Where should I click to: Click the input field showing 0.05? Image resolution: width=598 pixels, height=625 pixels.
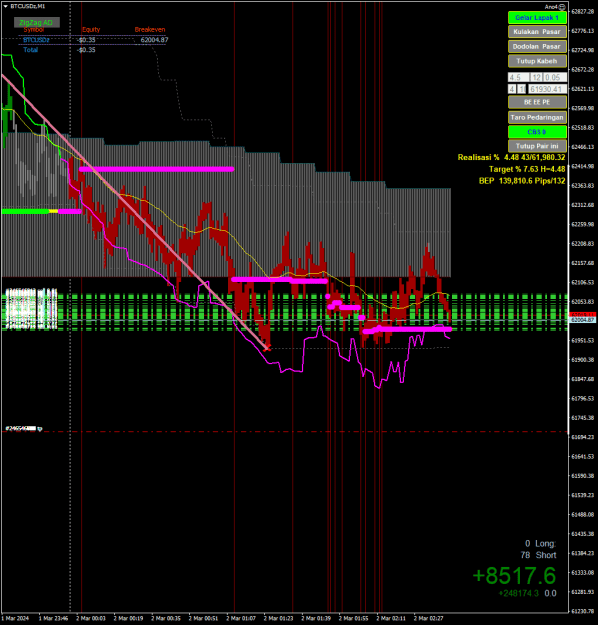click(555, 77)
